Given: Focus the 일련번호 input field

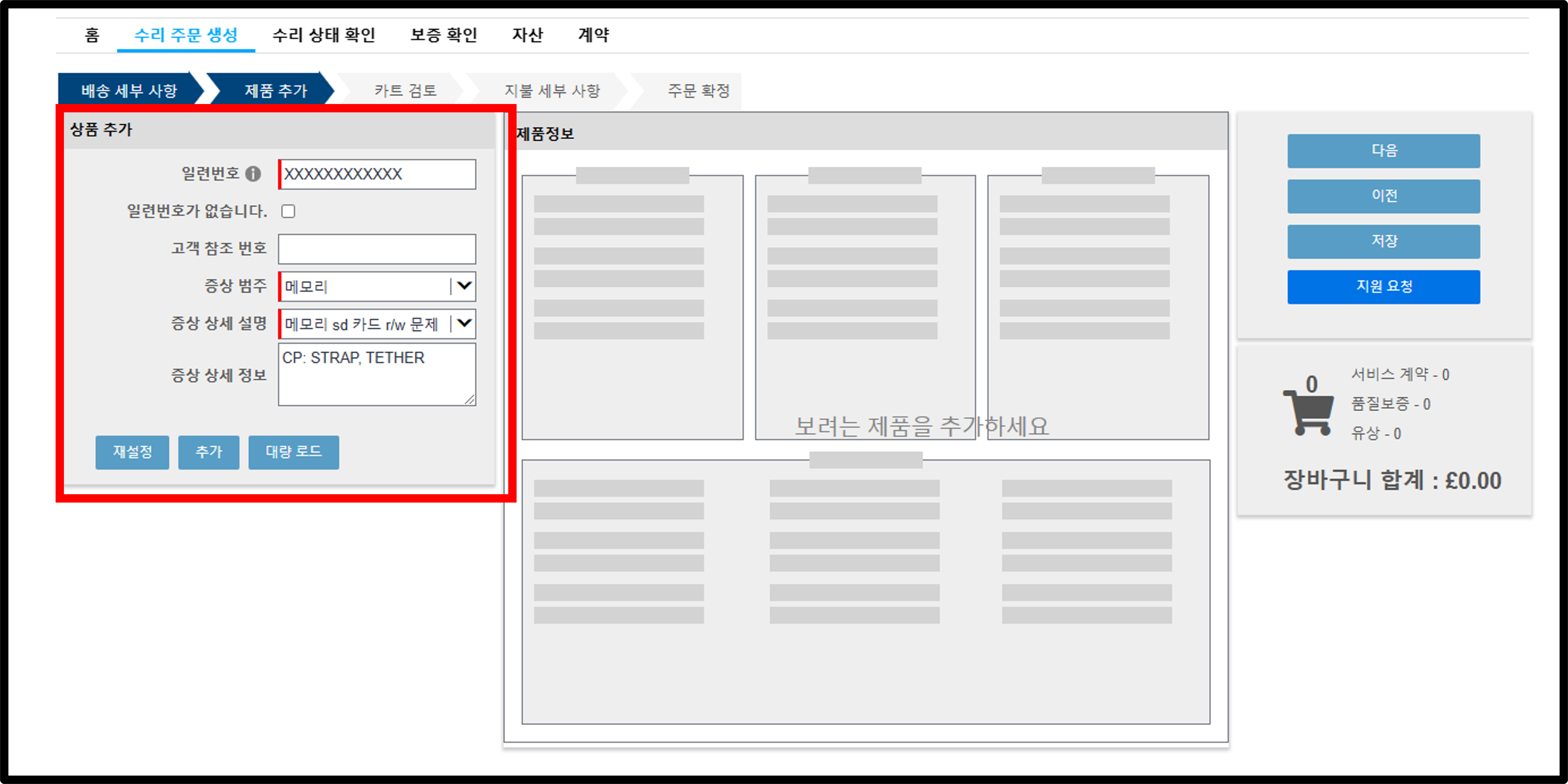Looking at the screenshot, I should [377, 174].
